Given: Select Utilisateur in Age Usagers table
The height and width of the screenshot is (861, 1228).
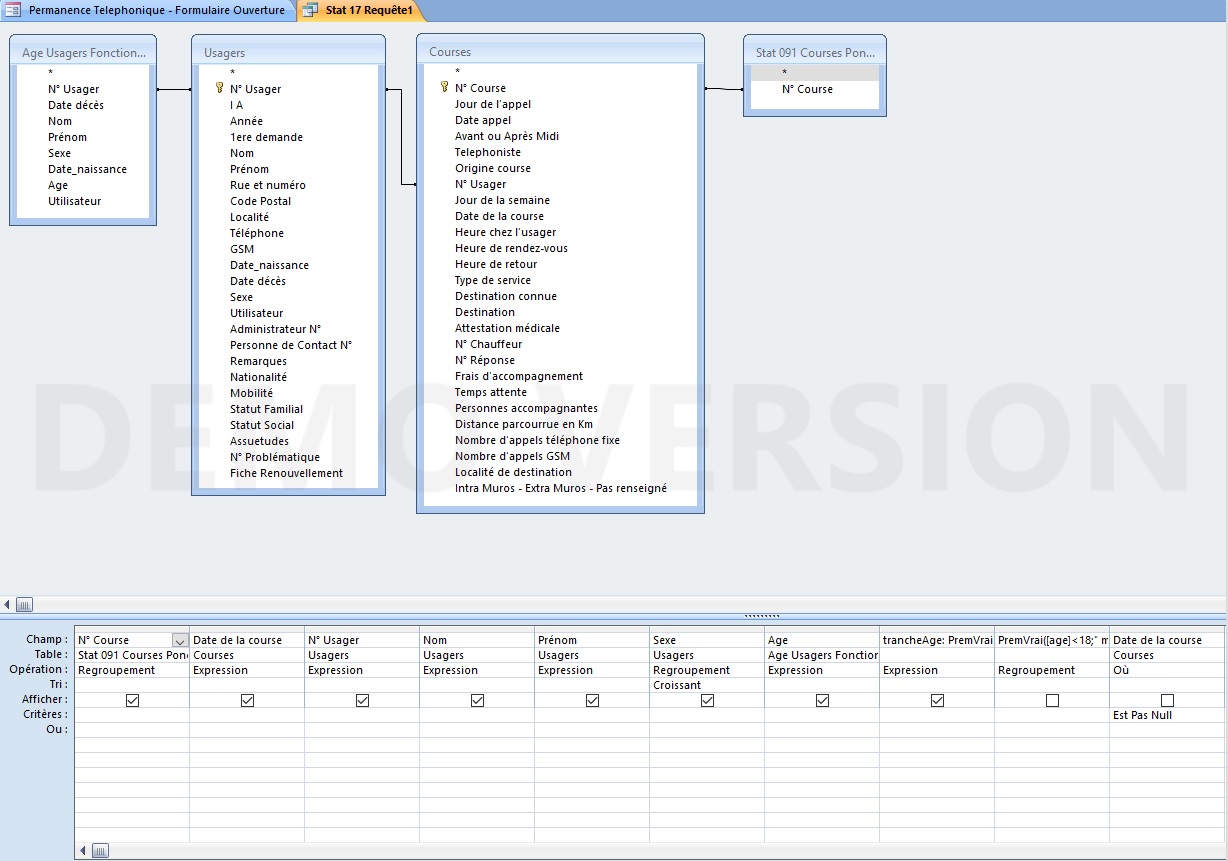Looking at the screenshot, I should [x=75, y=201].
